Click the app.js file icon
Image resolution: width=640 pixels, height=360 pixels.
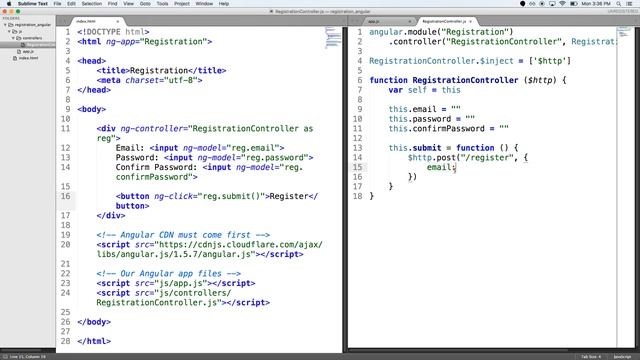19,51
